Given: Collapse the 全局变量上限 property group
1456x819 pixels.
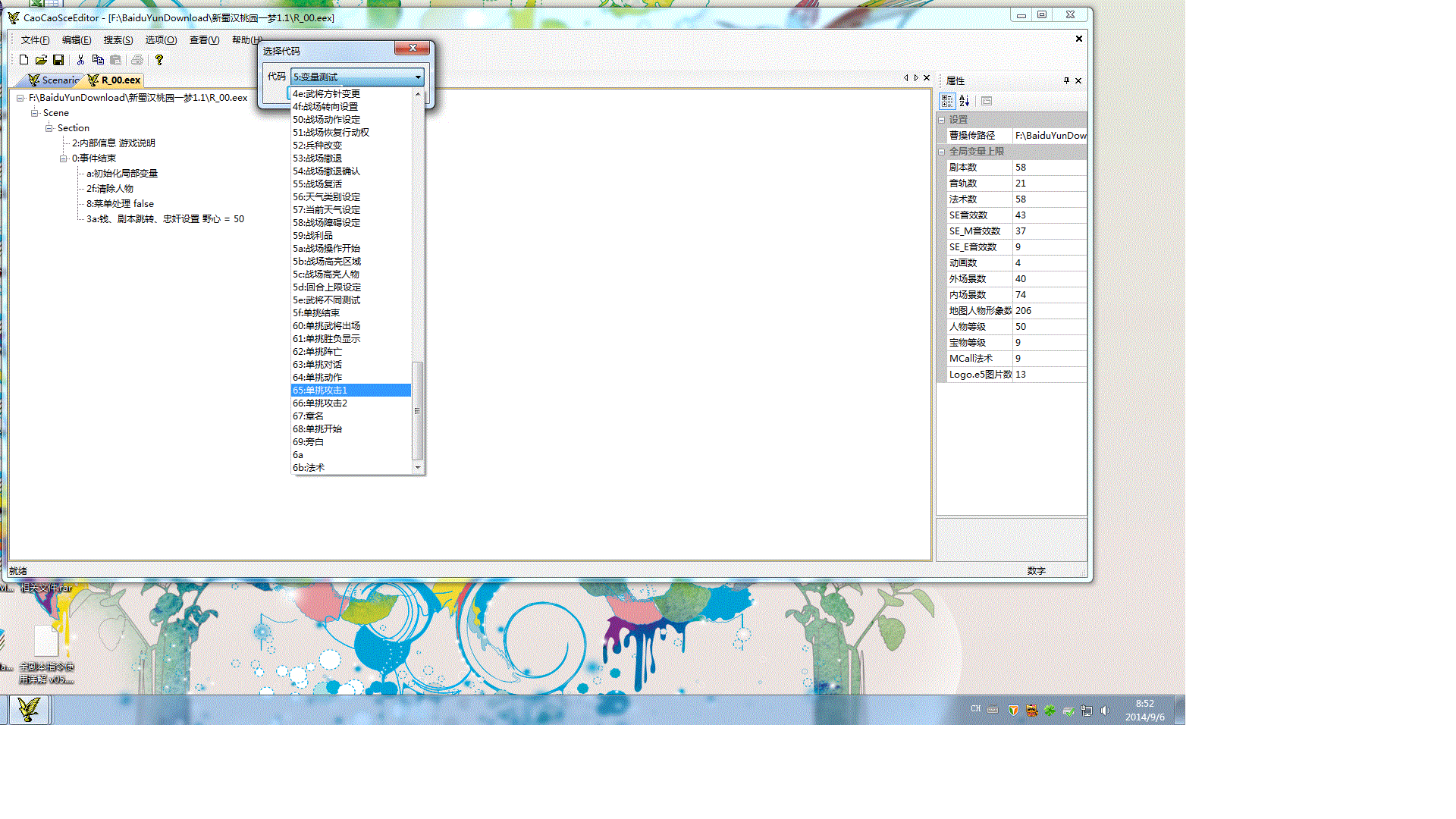Looking at the screenshot, I should click(942, 152).
